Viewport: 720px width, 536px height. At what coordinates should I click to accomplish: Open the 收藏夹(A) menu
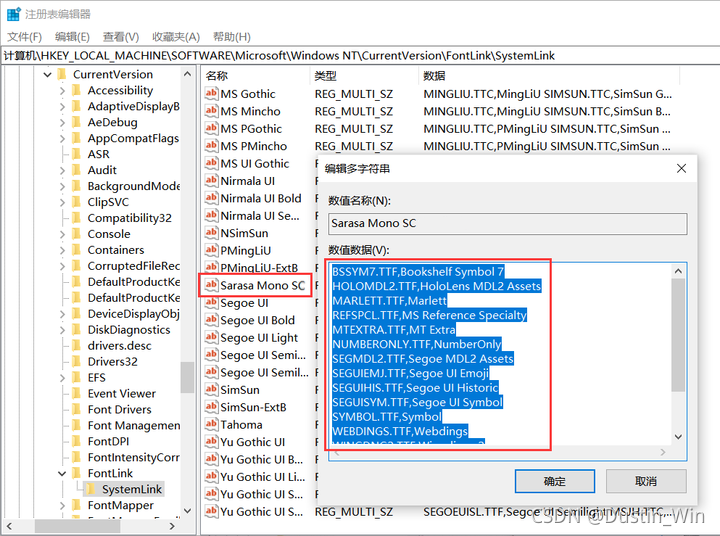point(176,37)
